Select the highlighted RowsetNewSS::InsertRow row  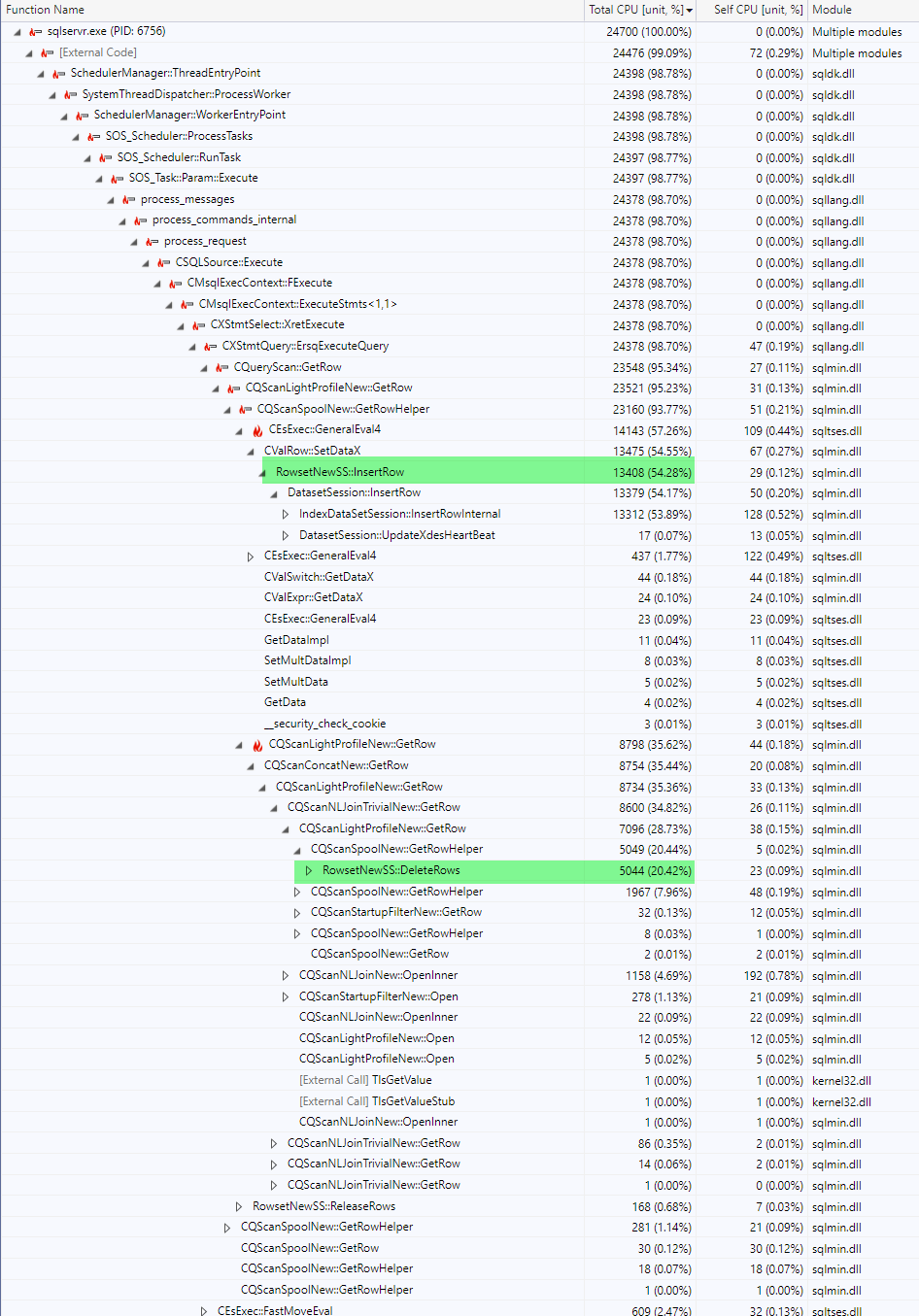coord(459,473)
